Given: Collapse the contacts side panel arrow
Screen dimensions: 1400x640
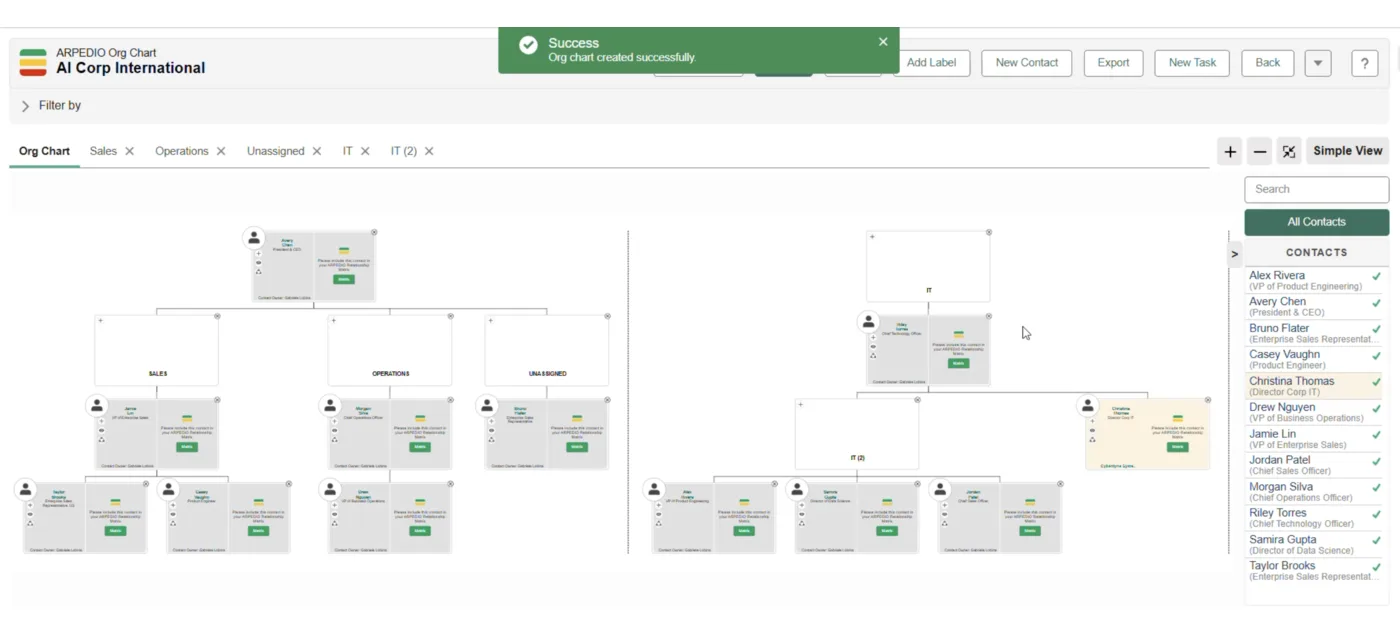Looking at the screenshot, I should [x=1234, y=254].
